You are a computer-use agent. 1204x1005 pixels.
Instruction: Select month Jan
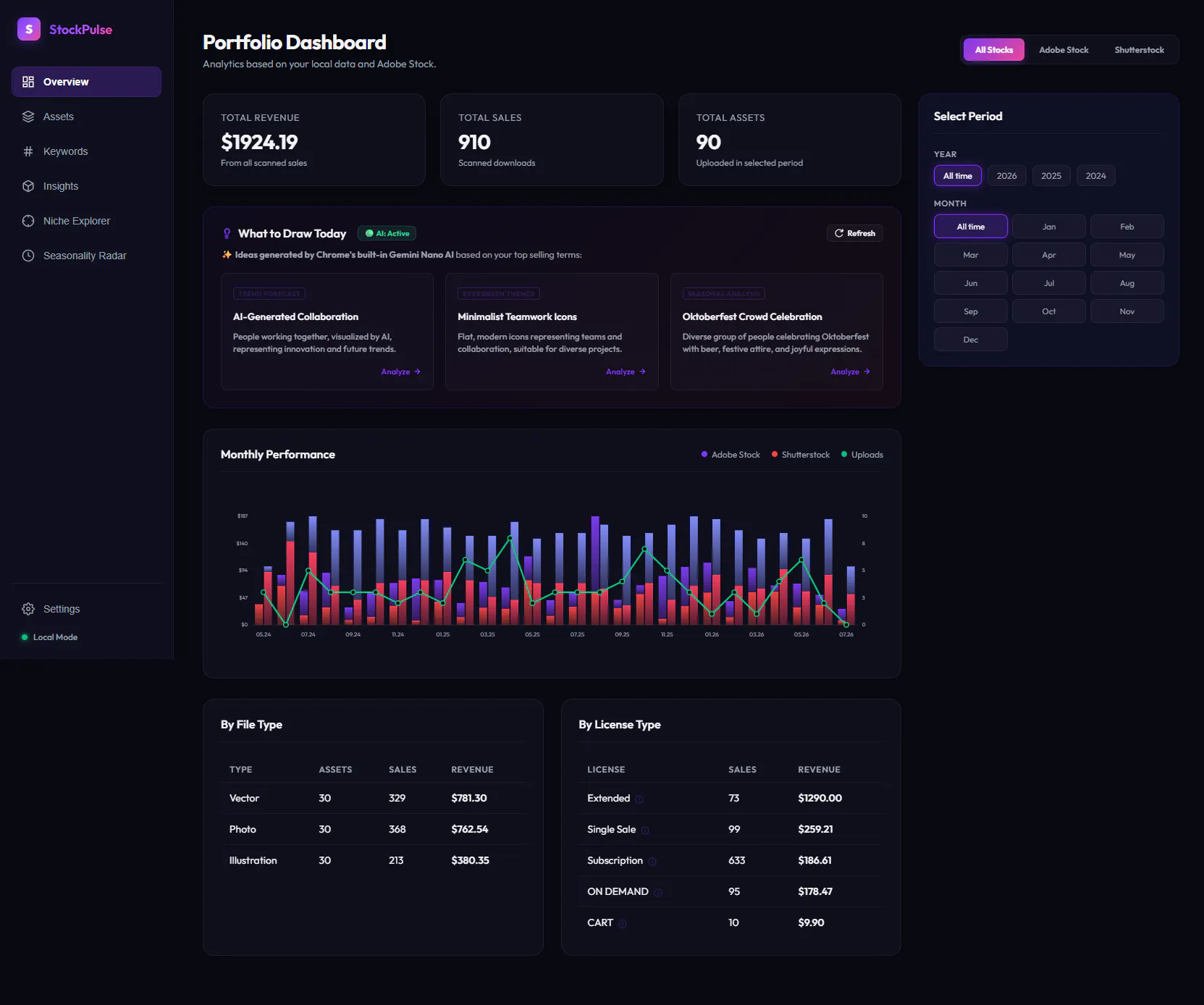pyautogui.click(x=1048, y=227)
